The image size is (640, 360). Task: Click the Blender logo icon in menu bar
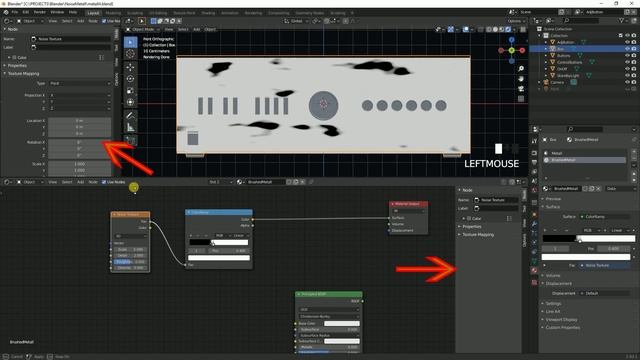coord(6,12)
